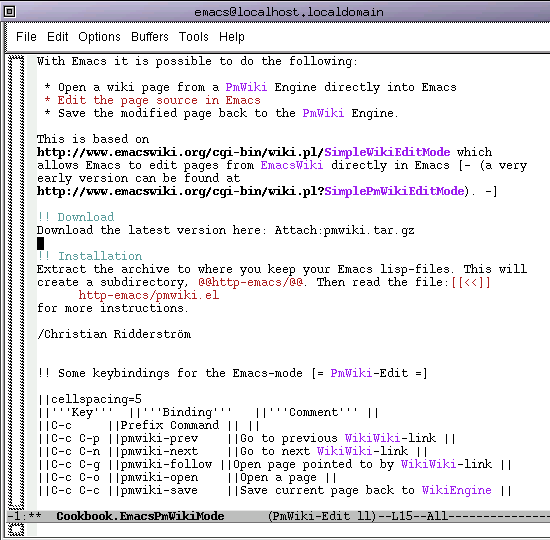
Task: Click the 'pmwiki-follow' binding text
Action: 166,464
